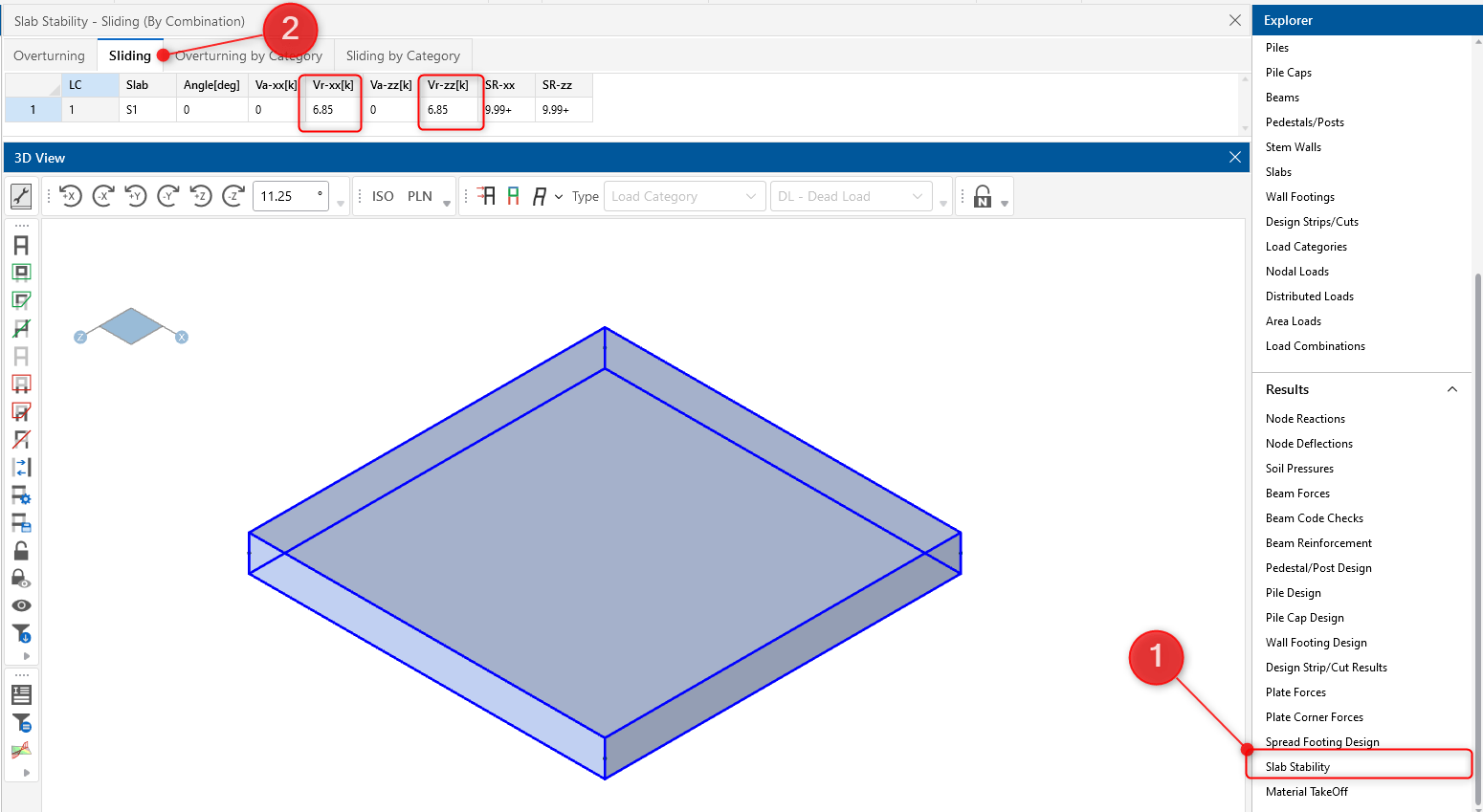Screen dimensions: 1483x812
Task: Open Soil Pressures results in Explorer
Action: click(1299, 468)
